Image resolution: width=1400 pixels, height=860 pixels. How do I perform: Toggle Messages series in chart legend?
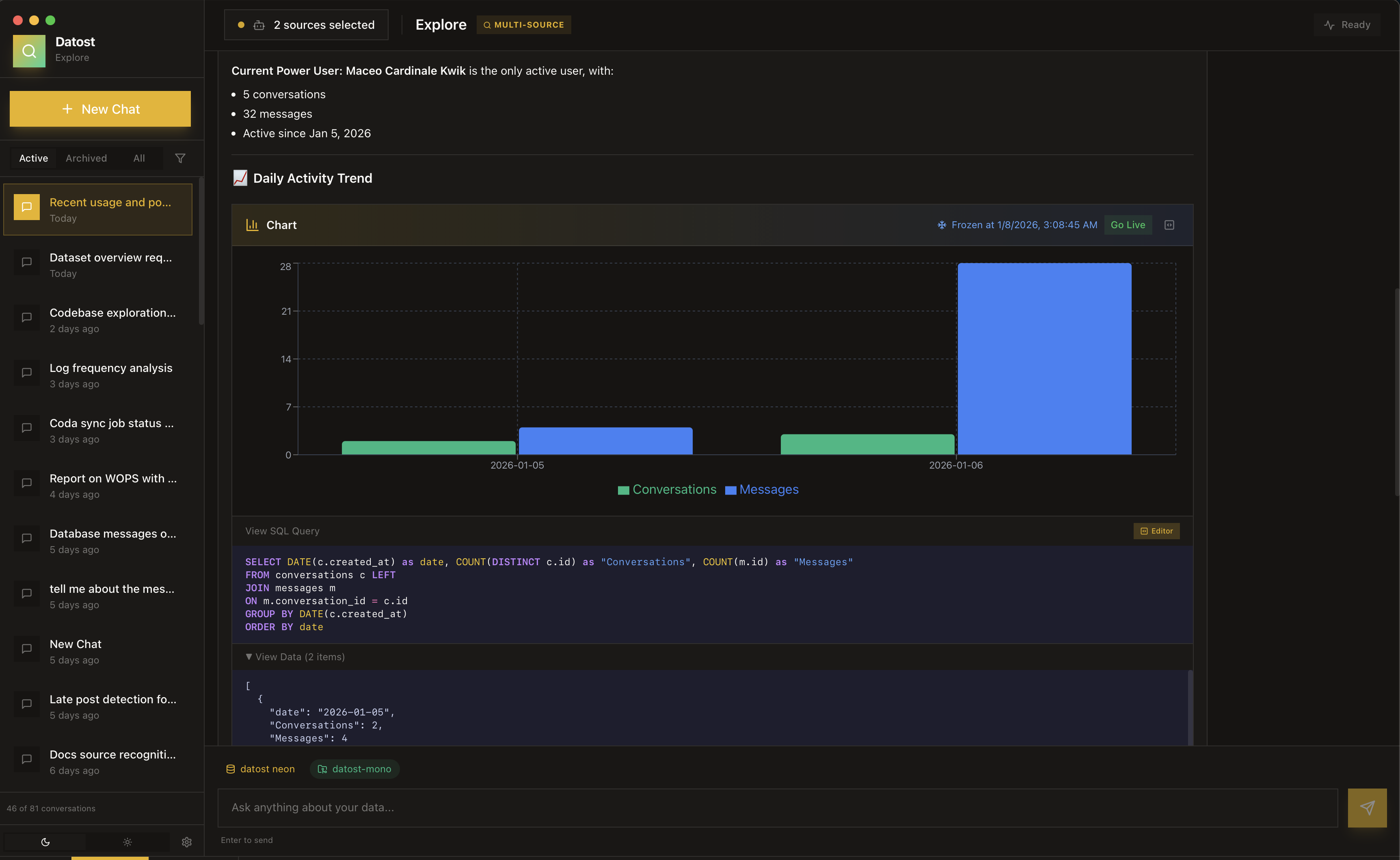768,490
